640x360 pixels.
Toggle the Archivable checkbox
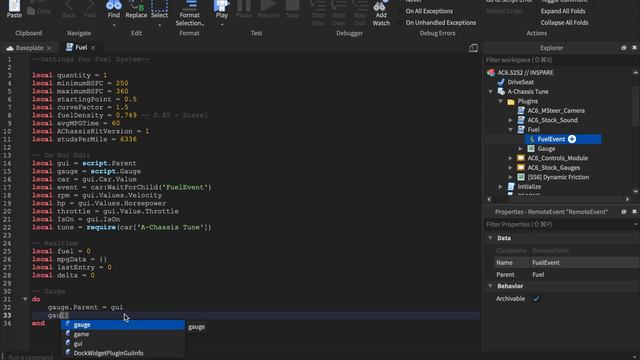pos(536,299)
